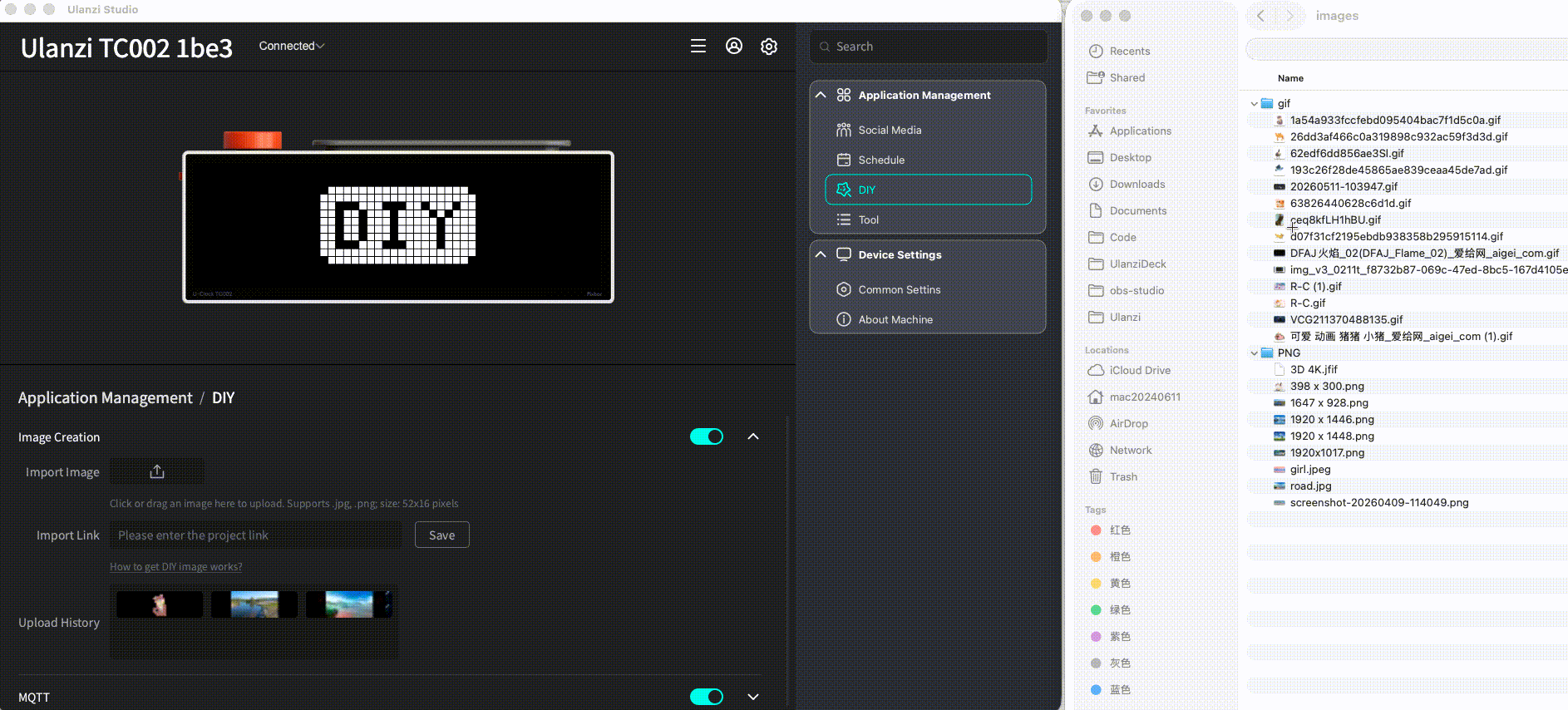Open the hamburger menu in Ulanzi Studio
Image resolution: width=1568 pixels, height=710 pixels.
pyautogui.click(x=698, y=47)
